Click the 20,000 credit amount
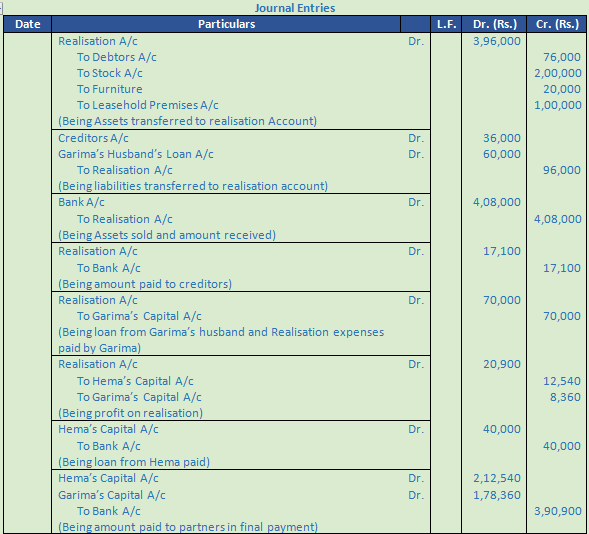Viewport: 589px width, 534px height. tap(562, 89)
